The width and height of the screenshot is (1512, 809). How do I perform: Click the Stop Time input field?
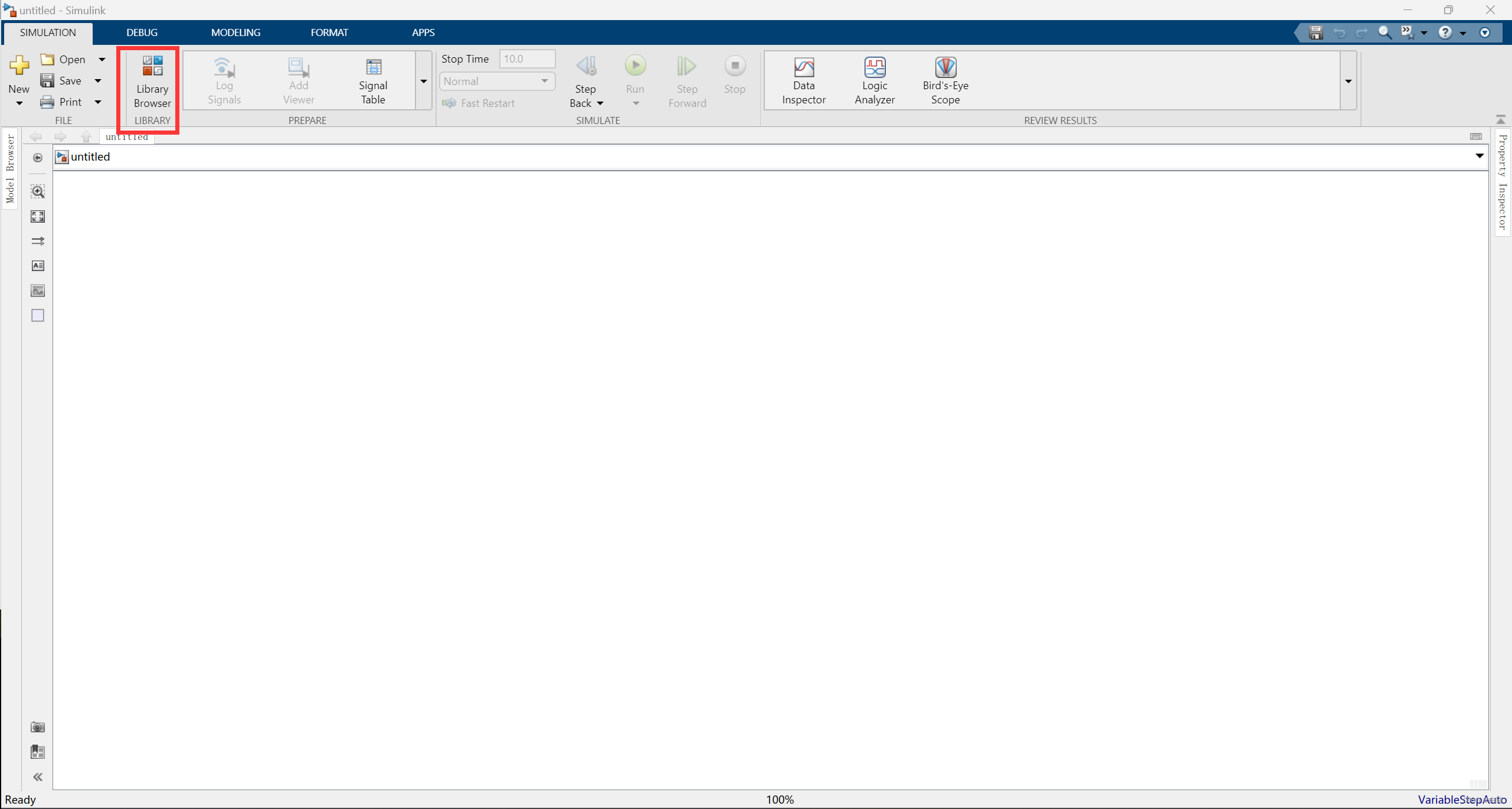(x=526, y=58)
